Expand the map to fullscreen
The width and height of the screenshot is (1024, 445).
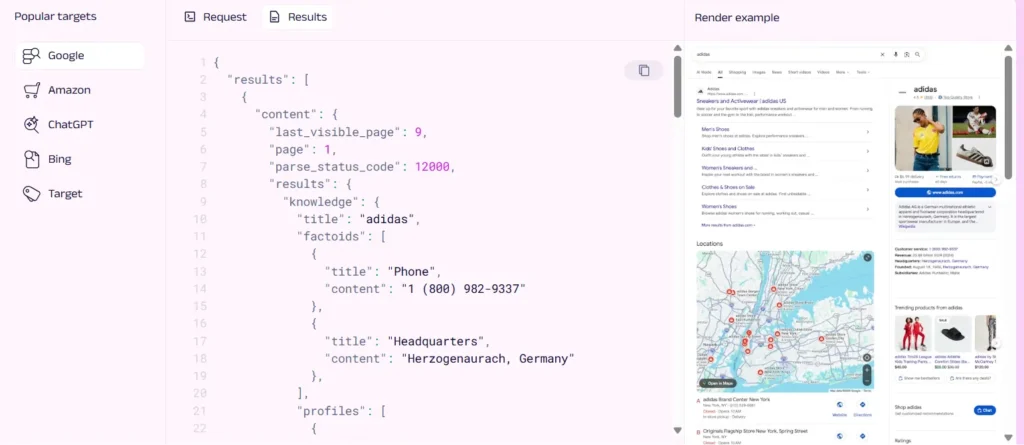[867, 257]
